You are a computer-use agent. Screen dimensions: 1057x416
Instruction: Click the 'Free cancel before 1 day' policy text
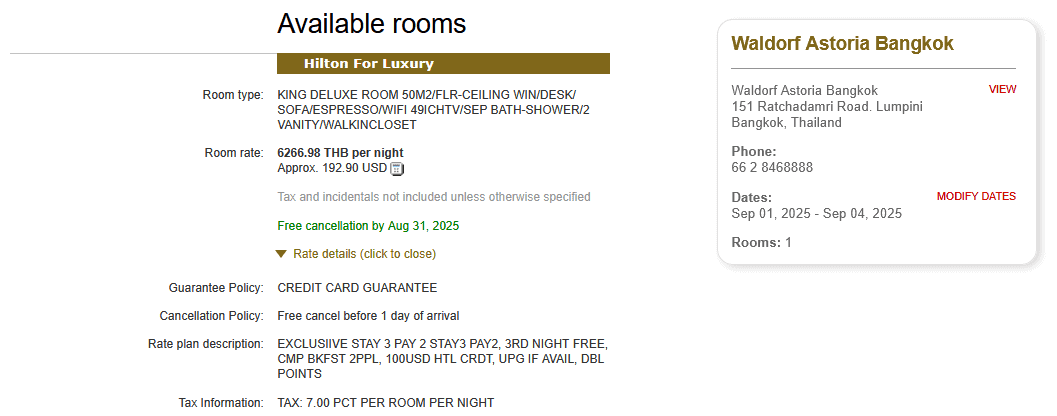click(368, 316)
